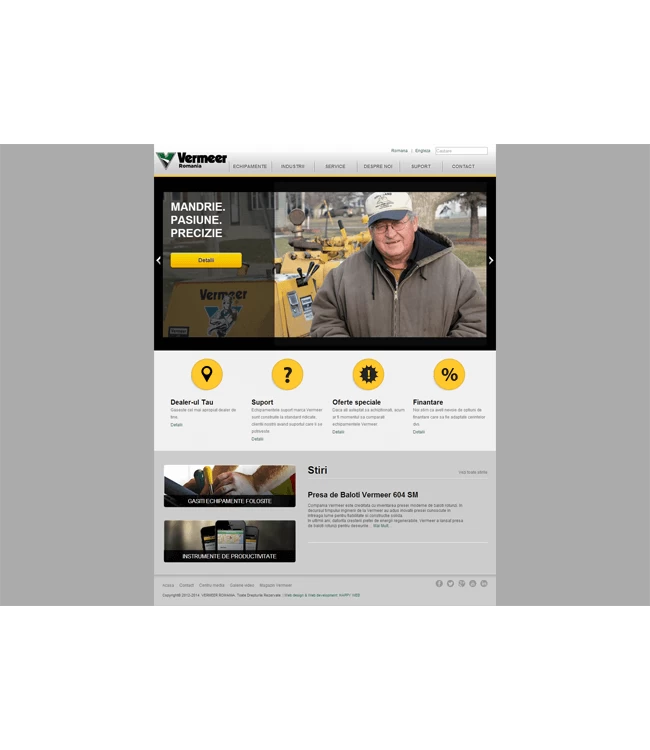Open Acasa footer link
This screenshot has height=750, width=650.
[168, 585]
